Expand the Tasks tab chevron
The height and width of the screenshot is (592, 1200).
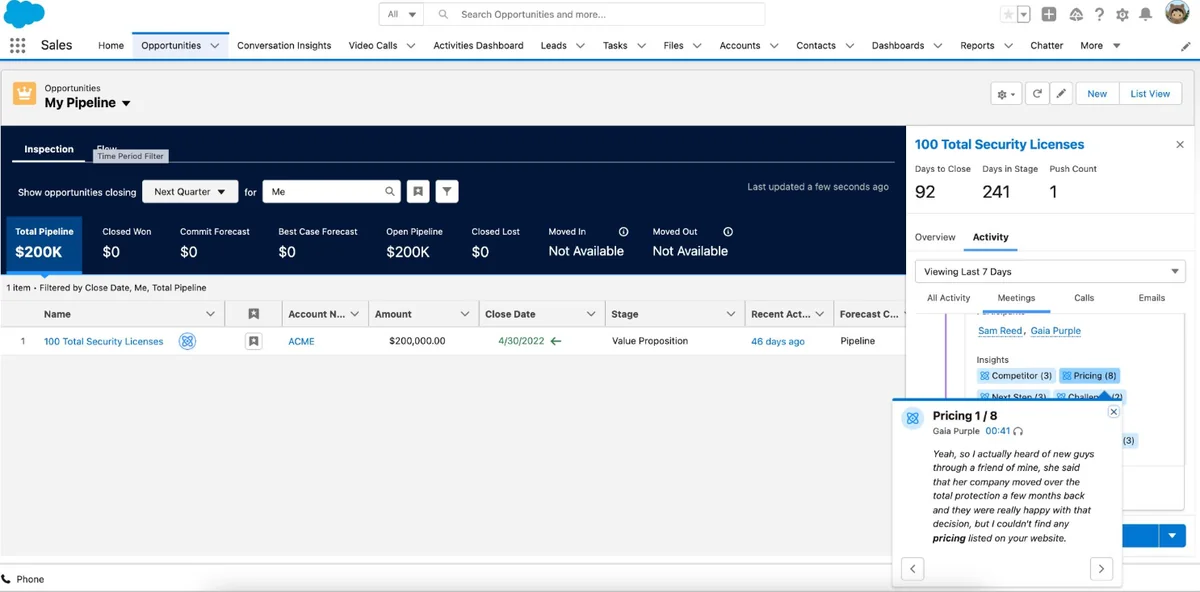click(x=641, y=46)
